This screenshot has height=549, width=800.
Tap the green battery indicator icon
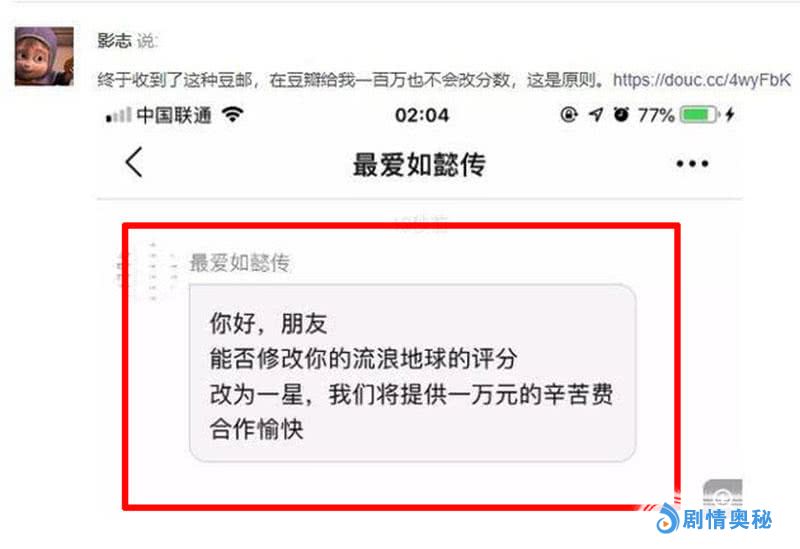pos(699,114)
